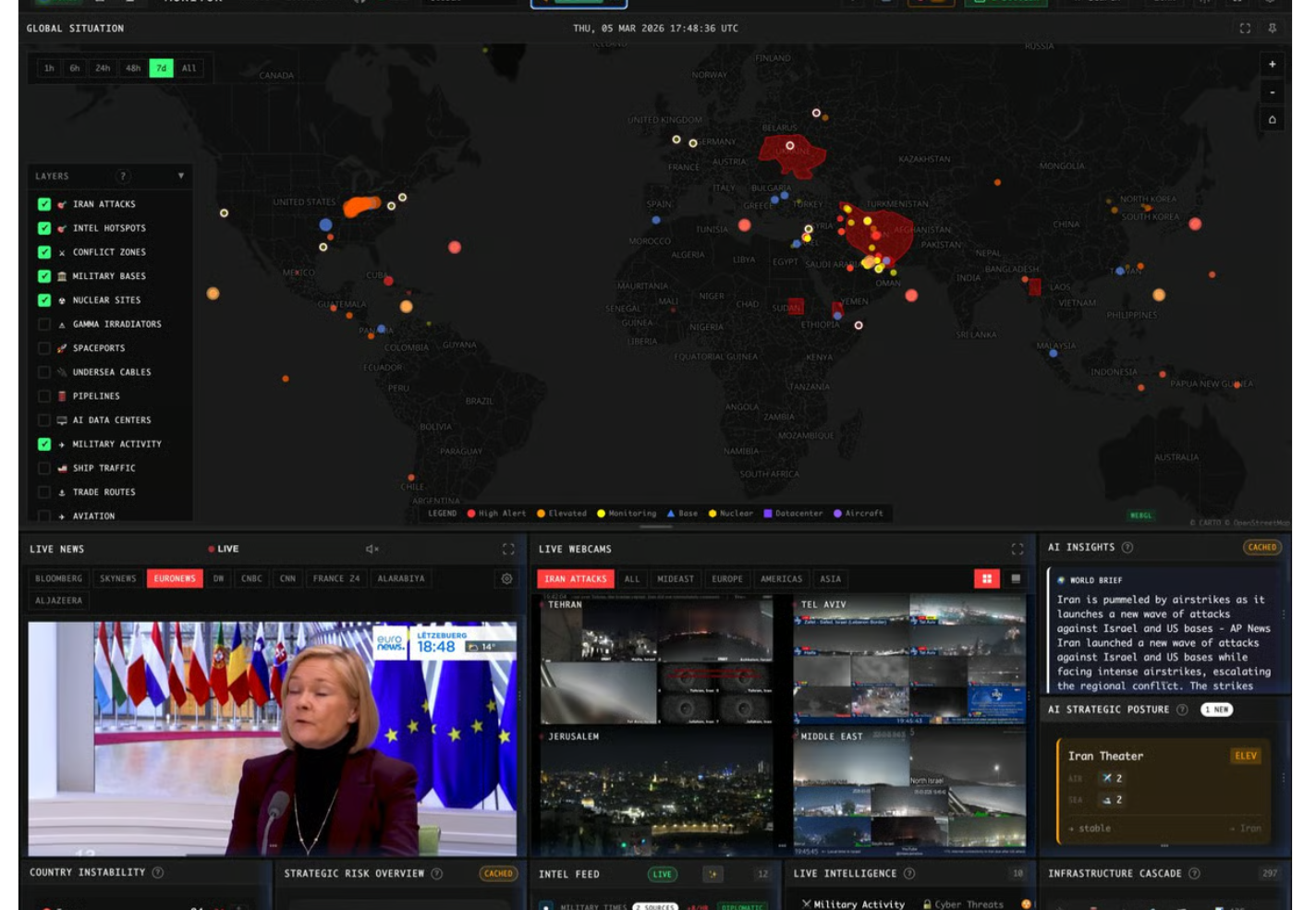Collapse the Layers panel arrow

[x=181, y=176]
